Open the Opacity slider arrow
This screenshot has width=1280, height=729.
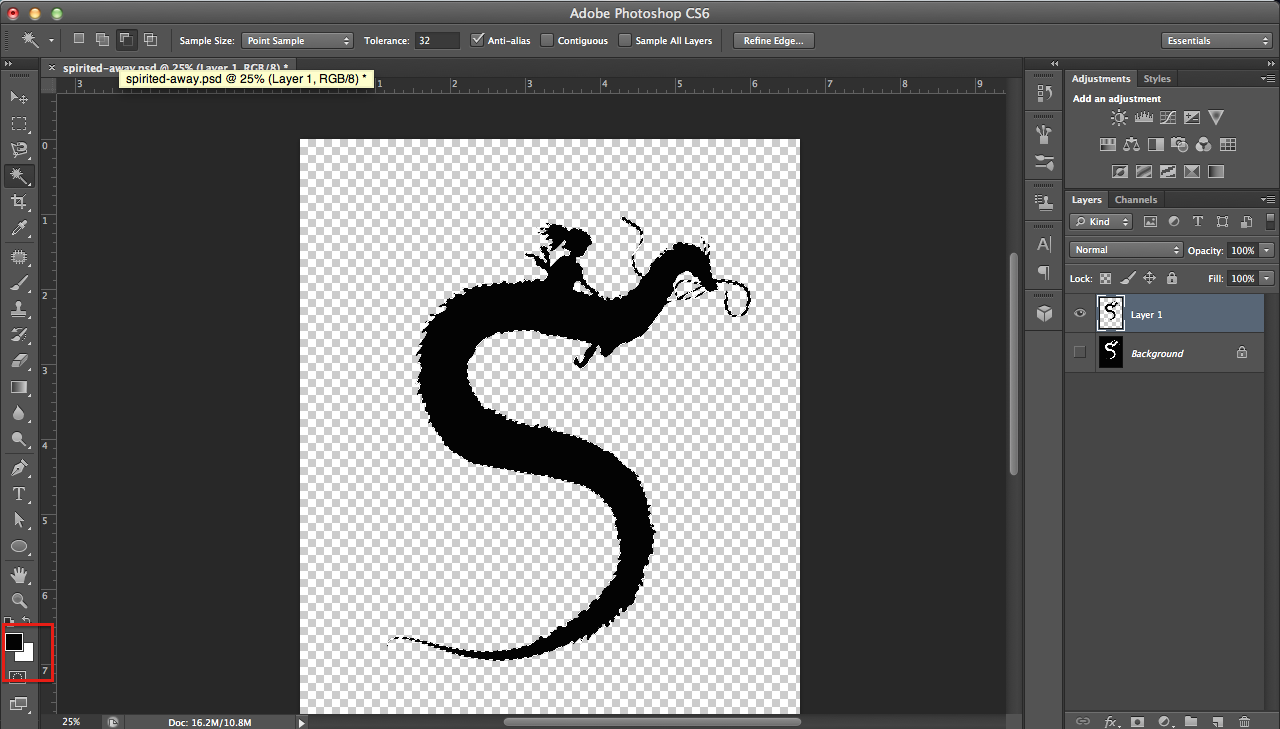1267,250
